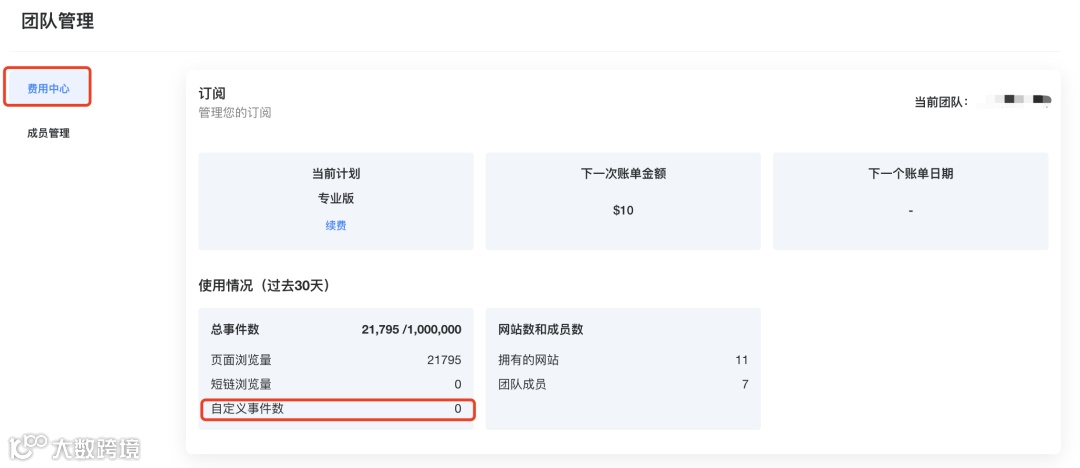Switch to 成员管理 section
Viewport: 1080px width, 468px height.
pyautogui.click(x=48, y=133)
